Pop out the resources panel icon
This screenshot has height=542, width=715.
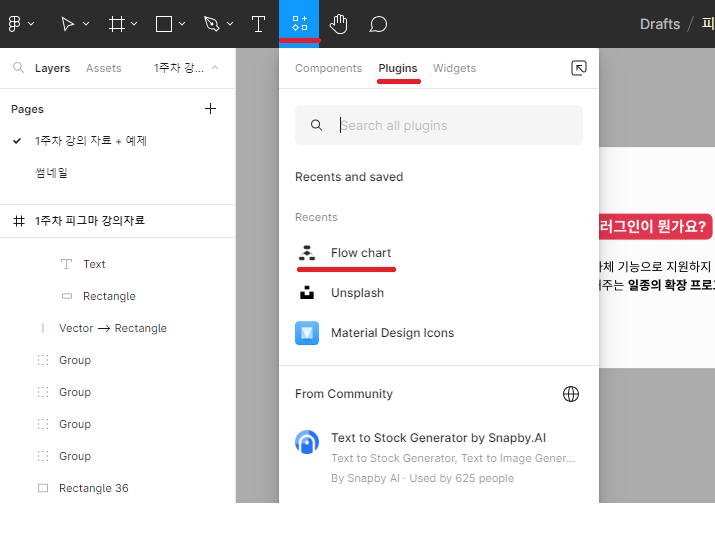tap(579, 68)
